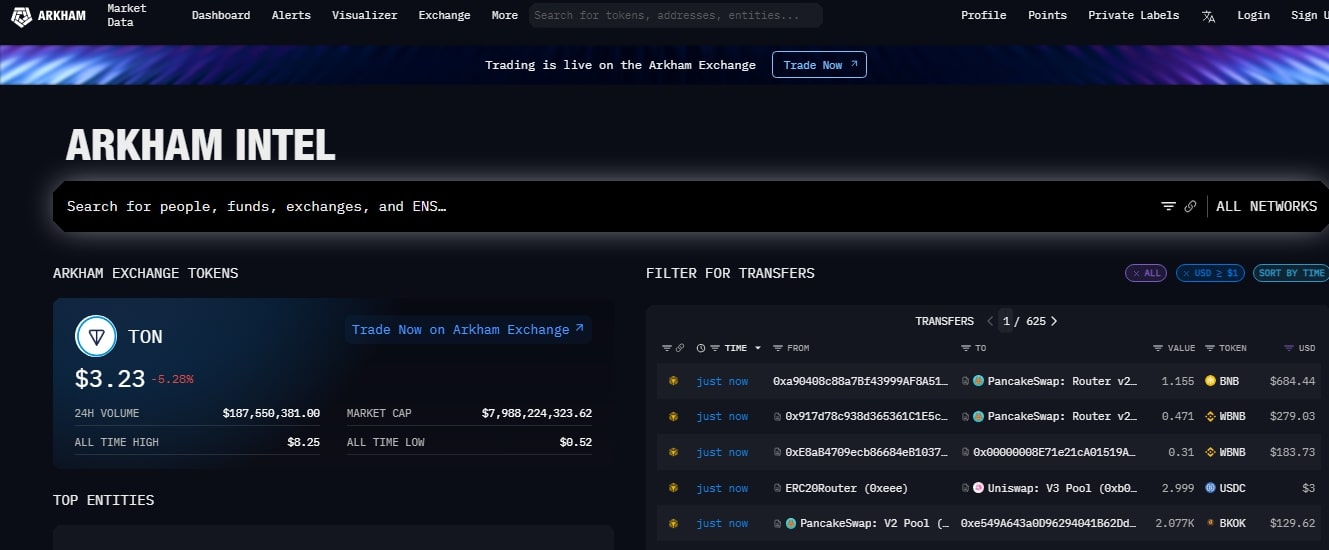This screenshot has height=550, width=1329.
Task: Open the ALL NETWORKS selector
Action: (x=1266, y=206)
